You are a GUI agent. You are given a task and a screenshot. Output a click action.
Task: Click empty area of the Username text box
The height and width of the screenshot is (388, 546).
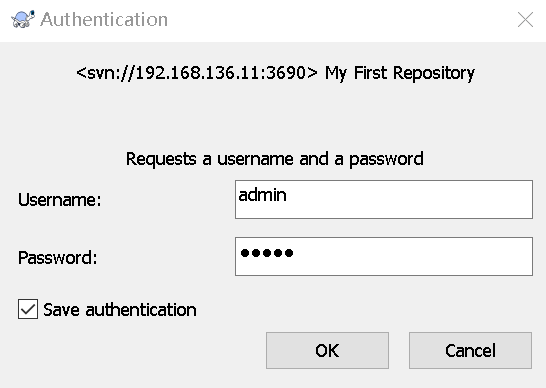[409, 199]
